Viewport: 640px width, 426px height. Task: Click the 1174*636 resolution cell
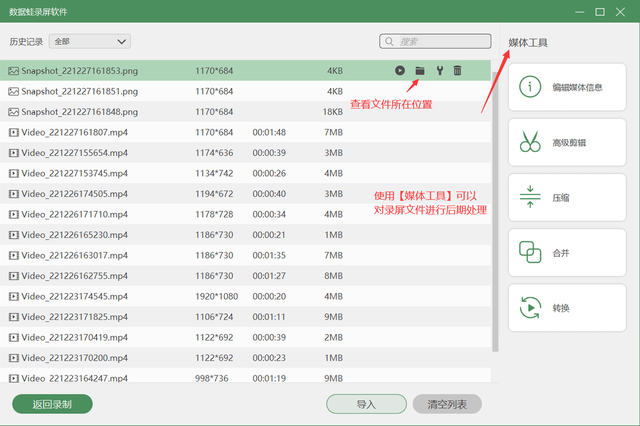(214, 153)
